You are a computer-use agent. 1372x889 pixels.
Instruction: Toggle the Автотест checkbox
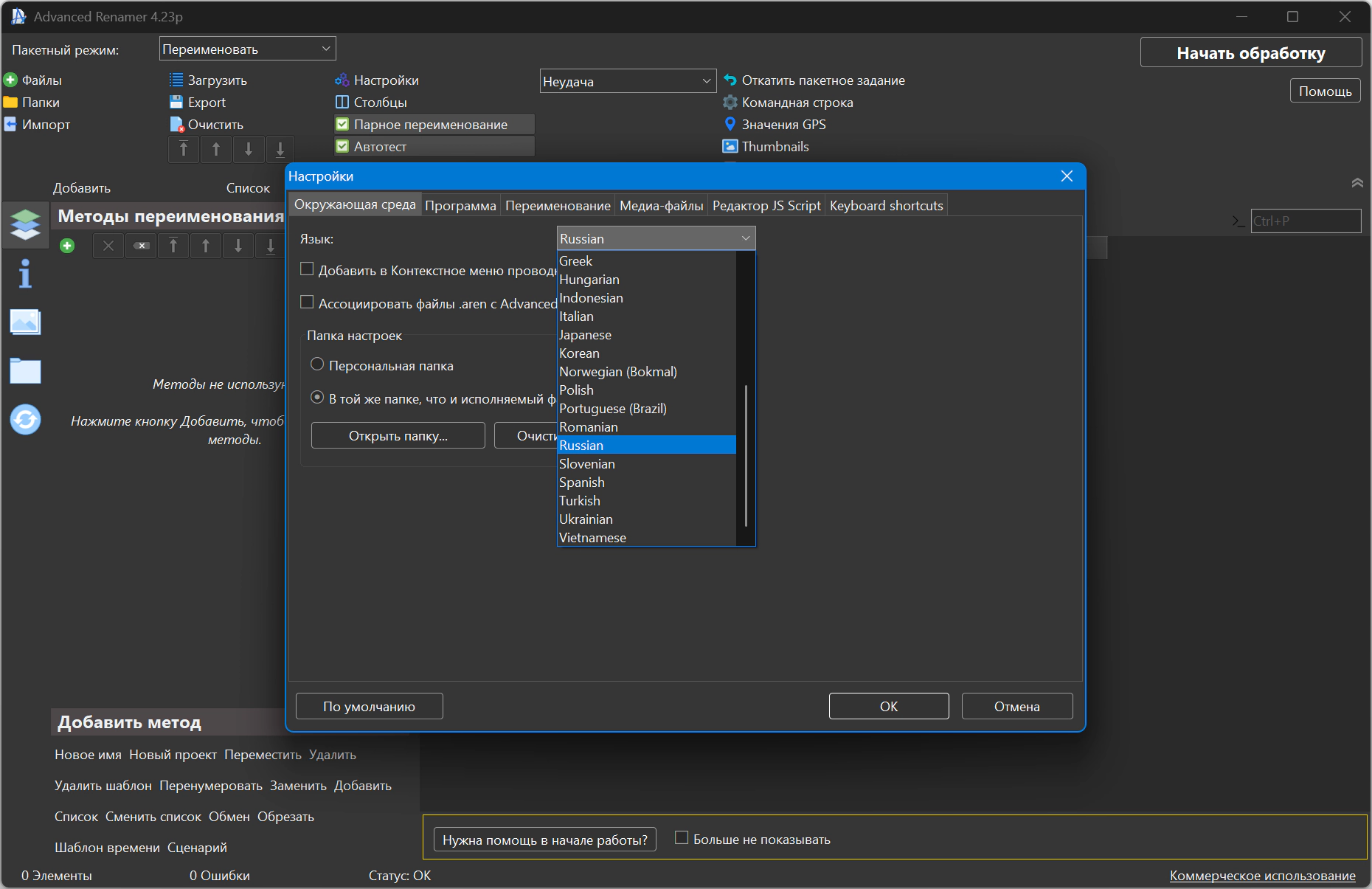(x=342, y=146)
